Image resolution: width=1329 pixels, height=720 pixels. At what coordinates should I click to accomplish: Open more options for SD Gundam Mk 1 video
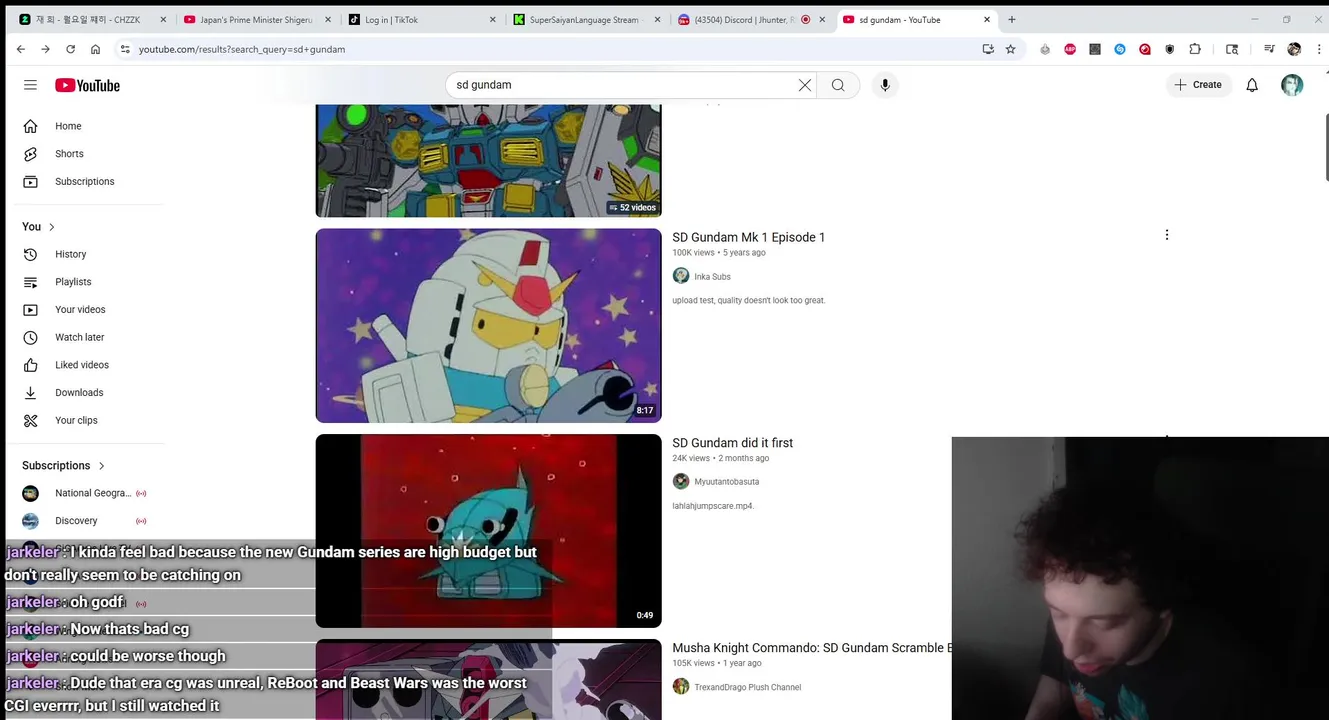pos(1166,235)
